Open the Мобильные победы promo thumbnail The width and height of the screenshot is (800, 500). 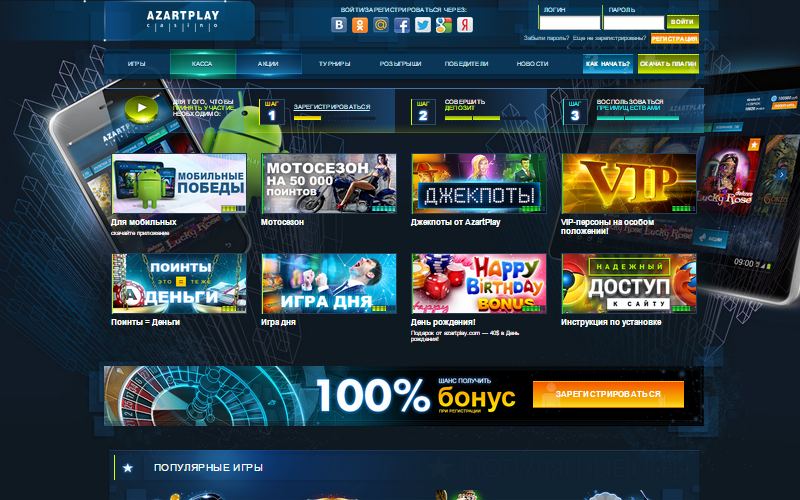pyautogui.click(x=179, y=183)
